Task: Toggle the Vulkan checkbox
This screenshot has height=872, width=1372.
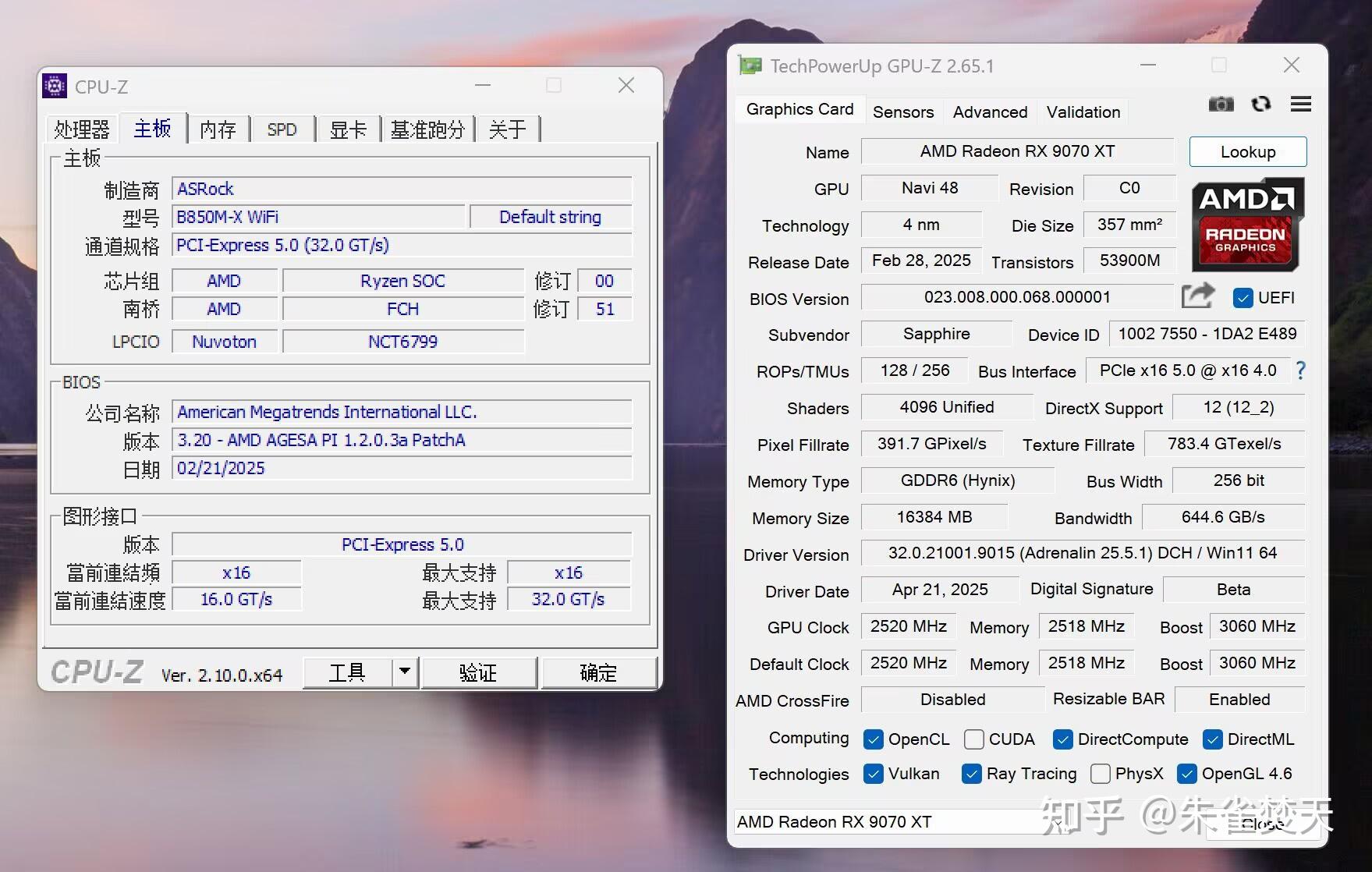Action: click(874, 774)
